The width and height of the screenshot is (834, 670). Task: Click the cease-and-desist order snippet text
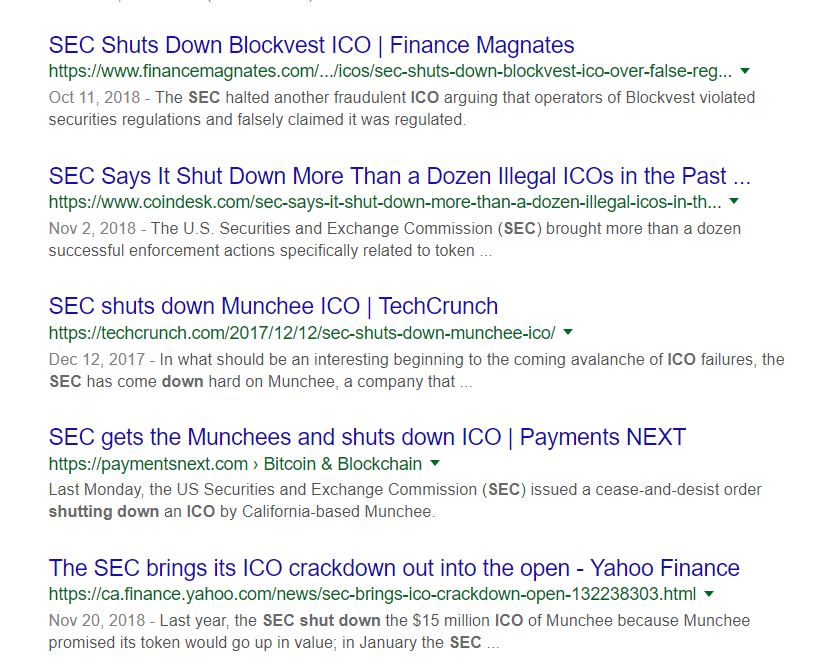405,500
